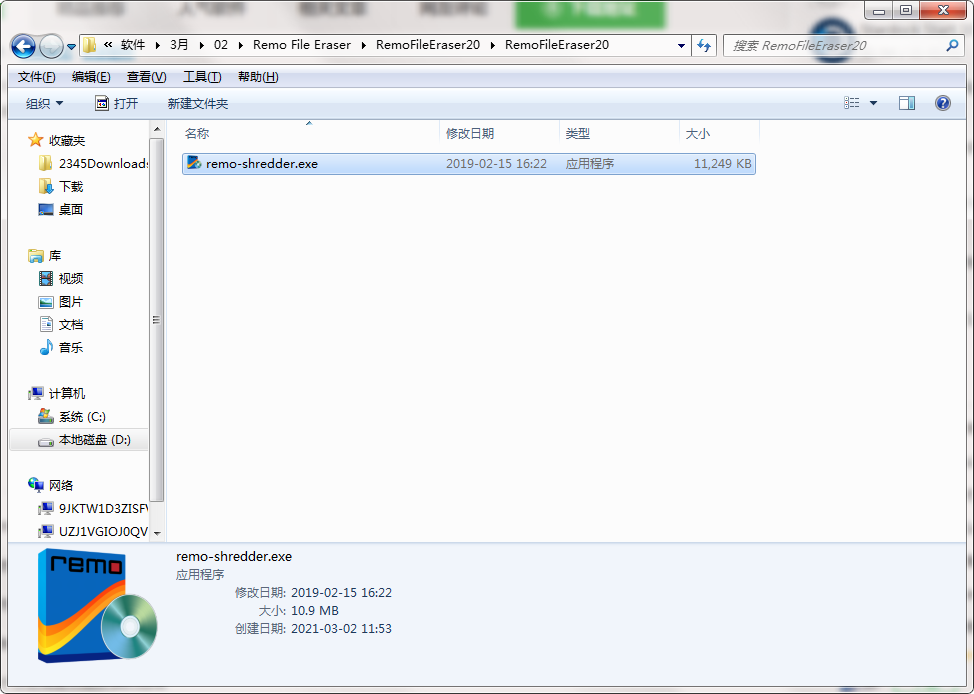Open the more view options arrow
Image resolution: width=974 pixels, height=694 pixels.
point(873,103)
